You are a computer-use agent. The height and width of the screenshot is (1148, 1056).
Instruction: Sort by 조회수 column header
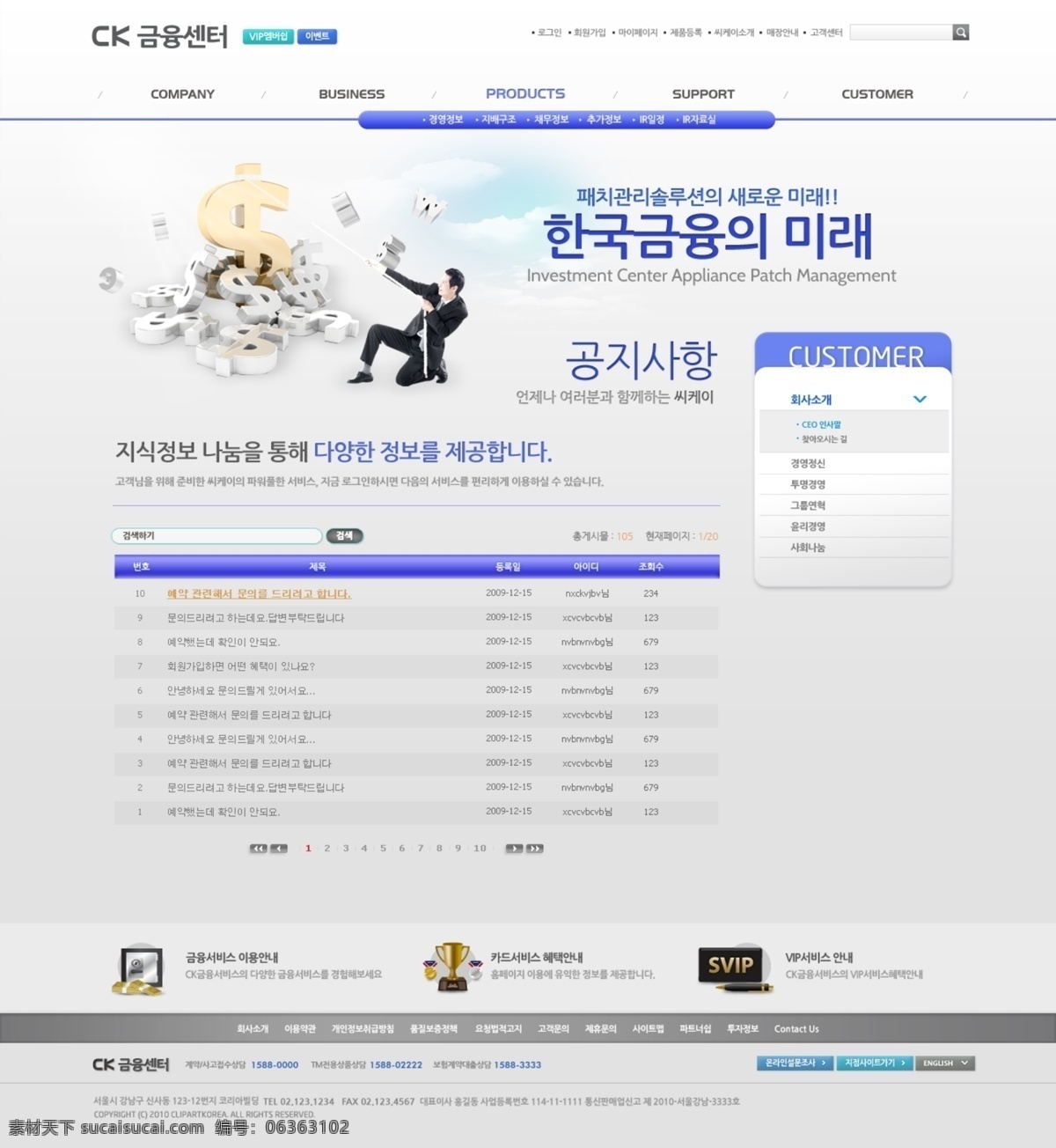click(650, 567)
